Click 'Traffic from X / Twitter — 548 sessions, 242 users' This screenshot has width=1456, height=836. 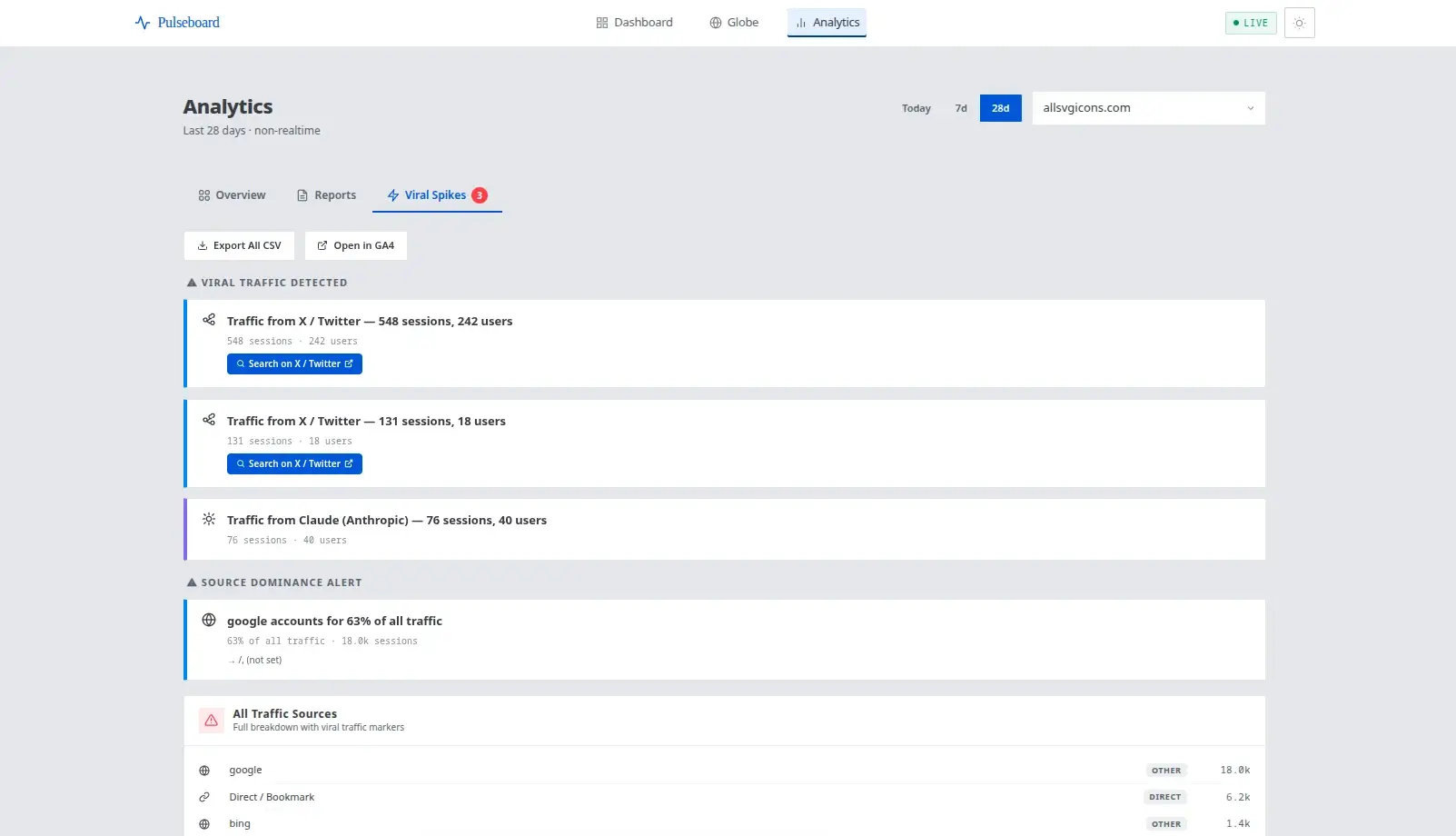pos(370,322)
